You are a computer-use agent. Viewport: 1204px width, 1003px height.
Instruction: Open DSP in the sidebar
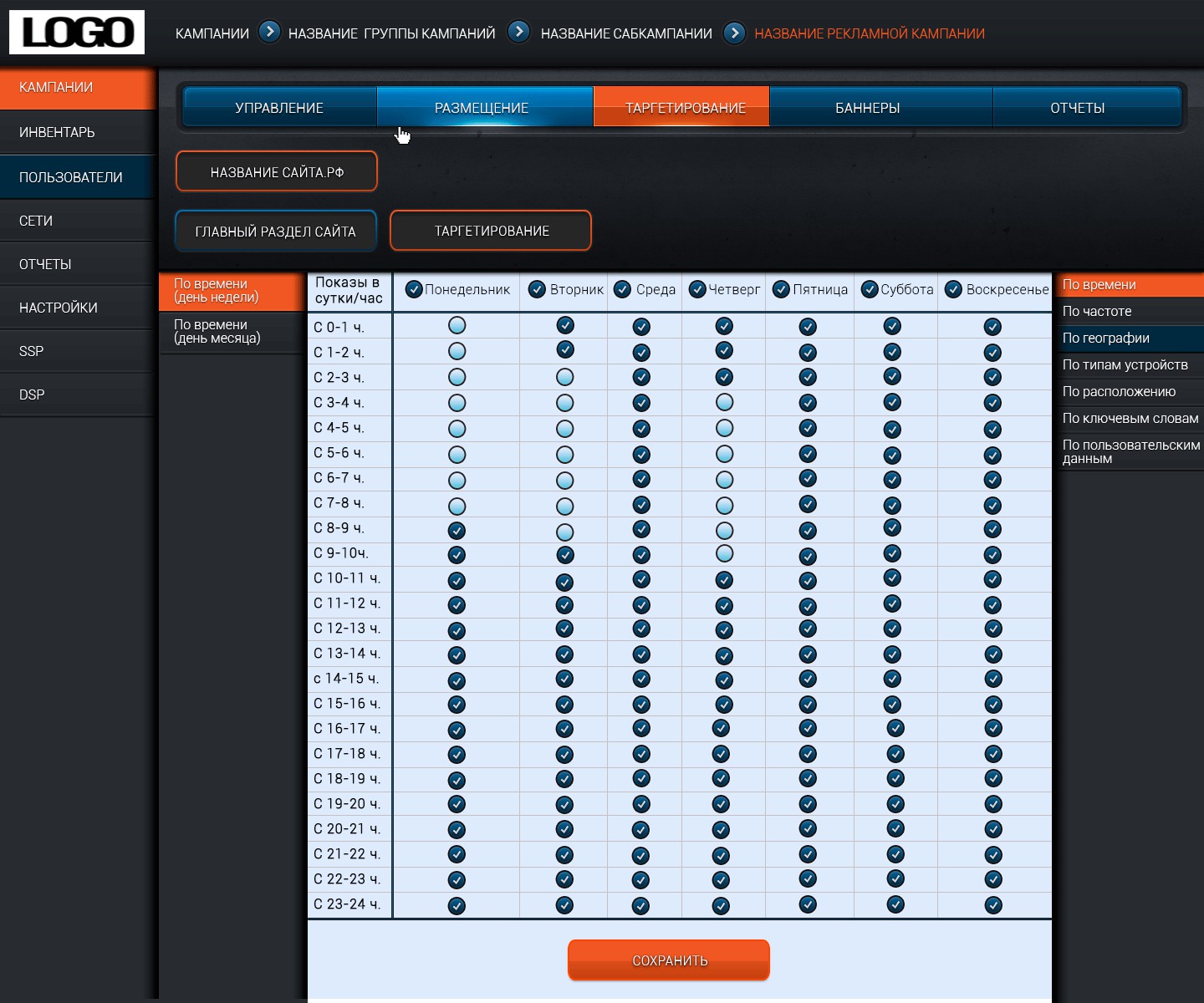click(x=78, y=395)
